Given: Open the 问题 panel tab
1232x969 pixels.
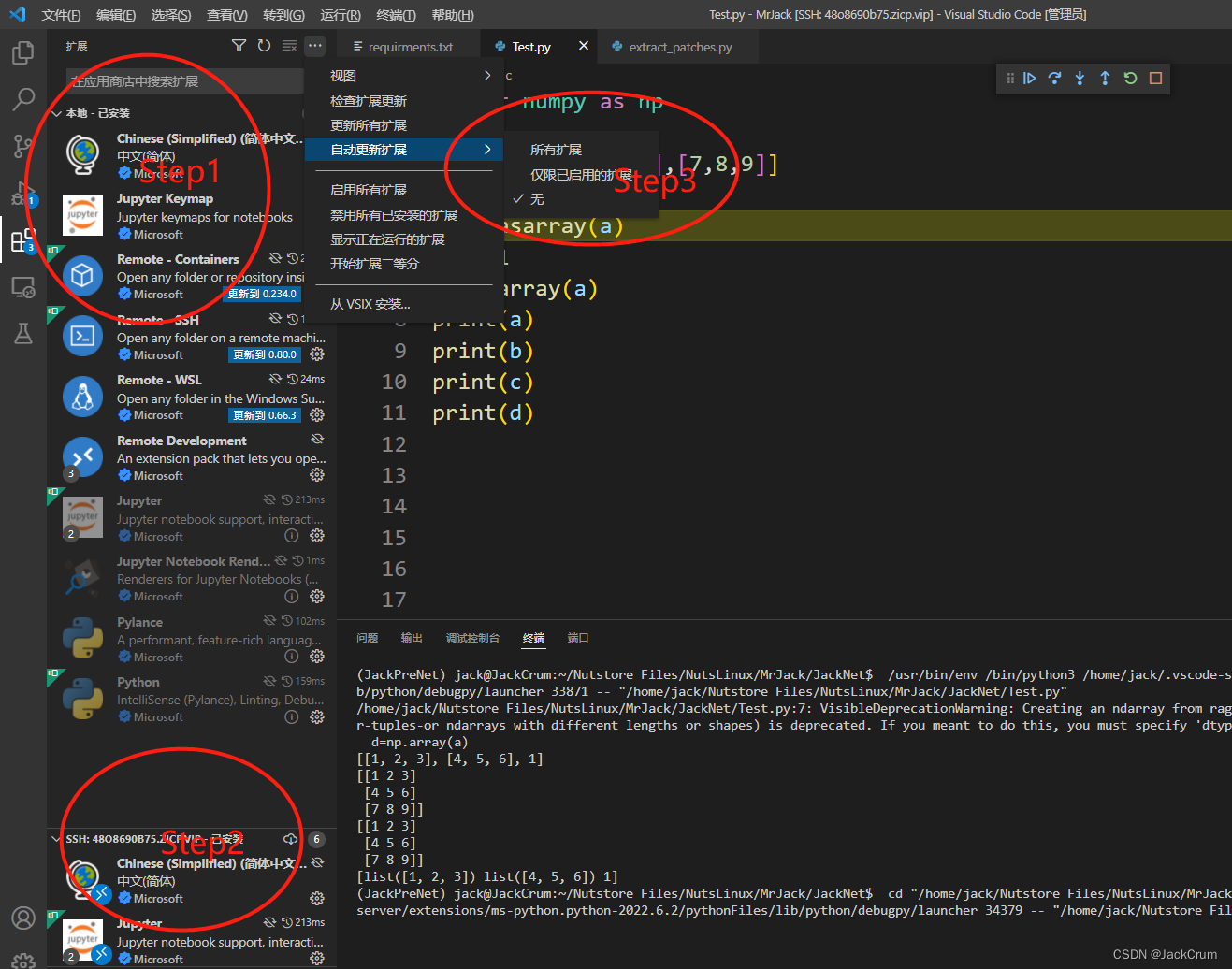Looking at the screenshot, I should click(367, 638).
